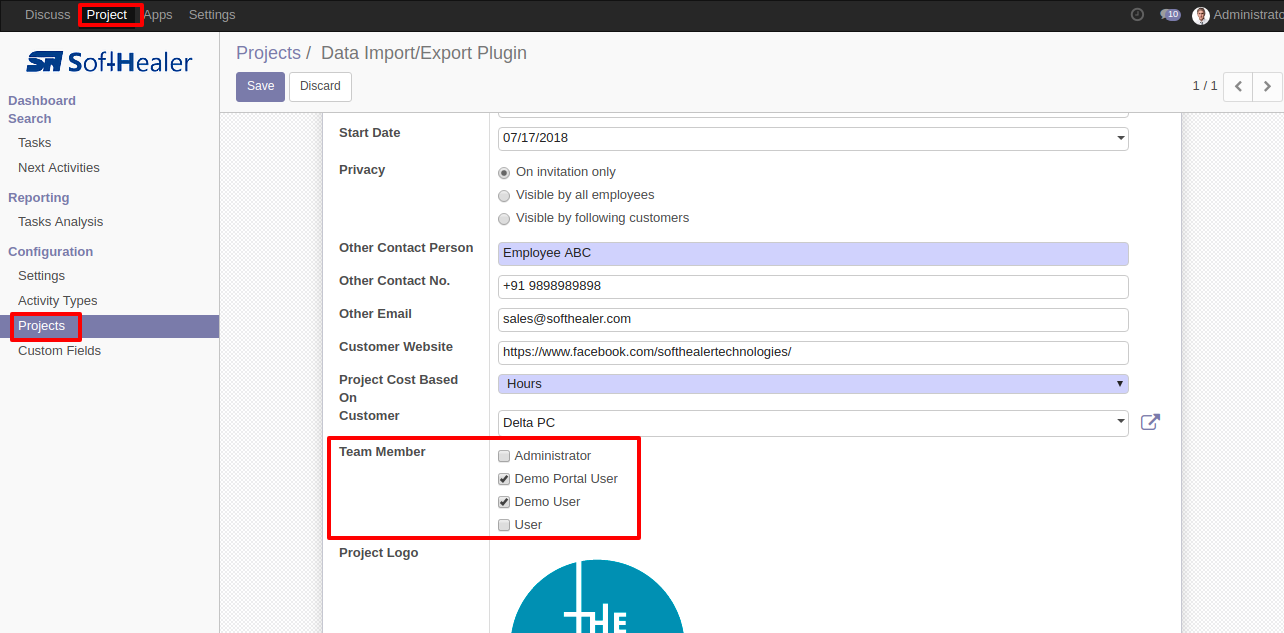1284x633 pixels.
Task: Expand the Customer Delta PC dropdown
Action: tap(1121, 422)
